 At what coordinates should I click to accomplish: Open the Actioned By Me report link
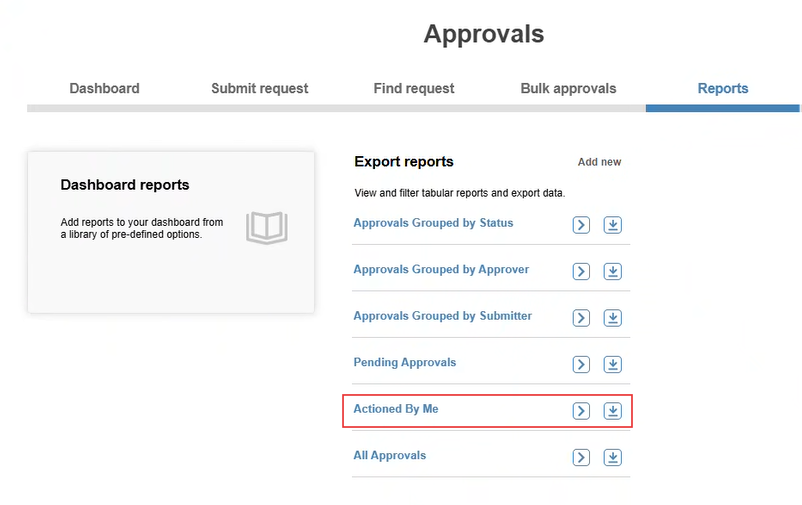coord(396,409)
